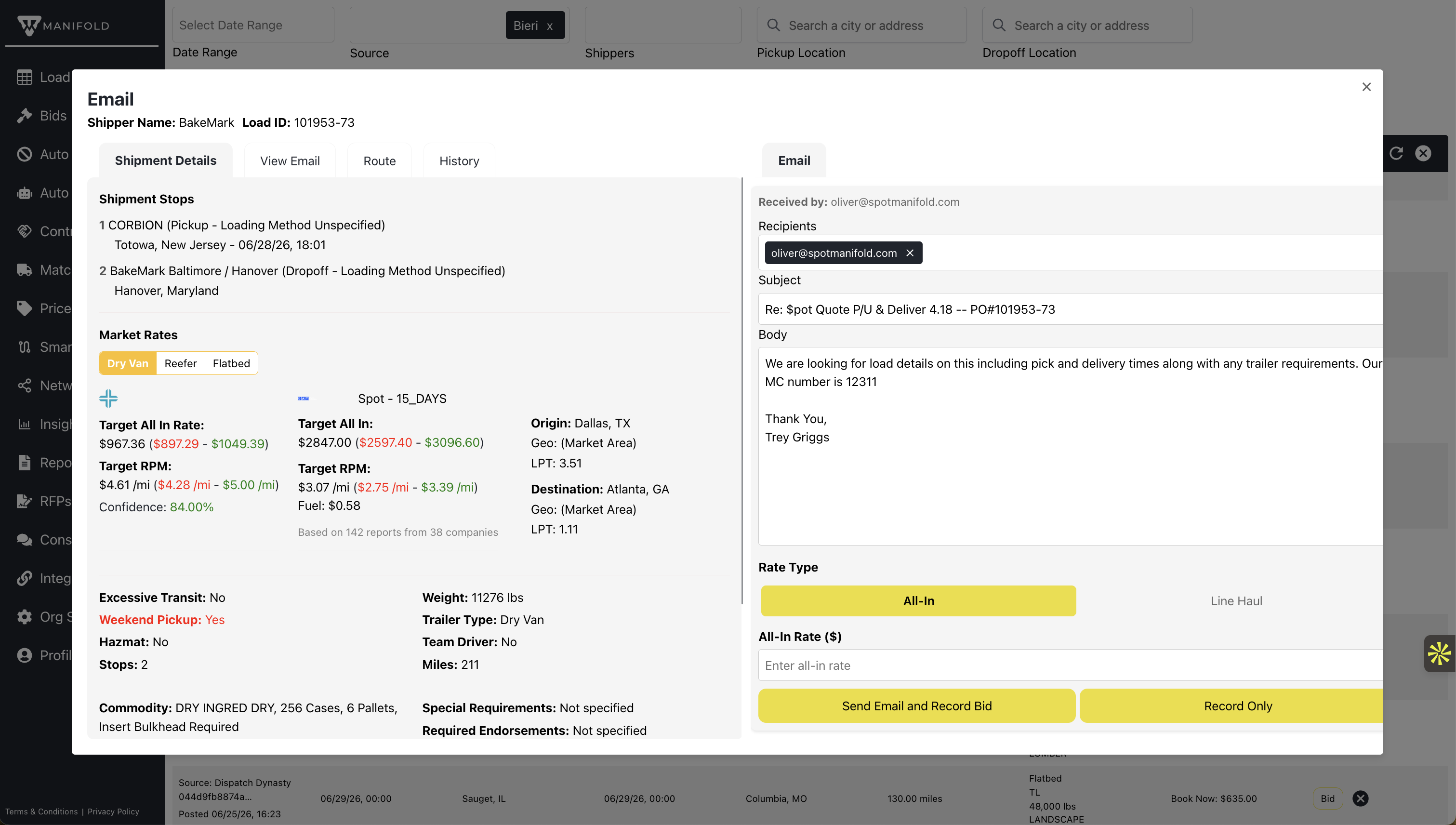Open the History tab
Screen dimensions: 1456x825
(x=460, y=161)
